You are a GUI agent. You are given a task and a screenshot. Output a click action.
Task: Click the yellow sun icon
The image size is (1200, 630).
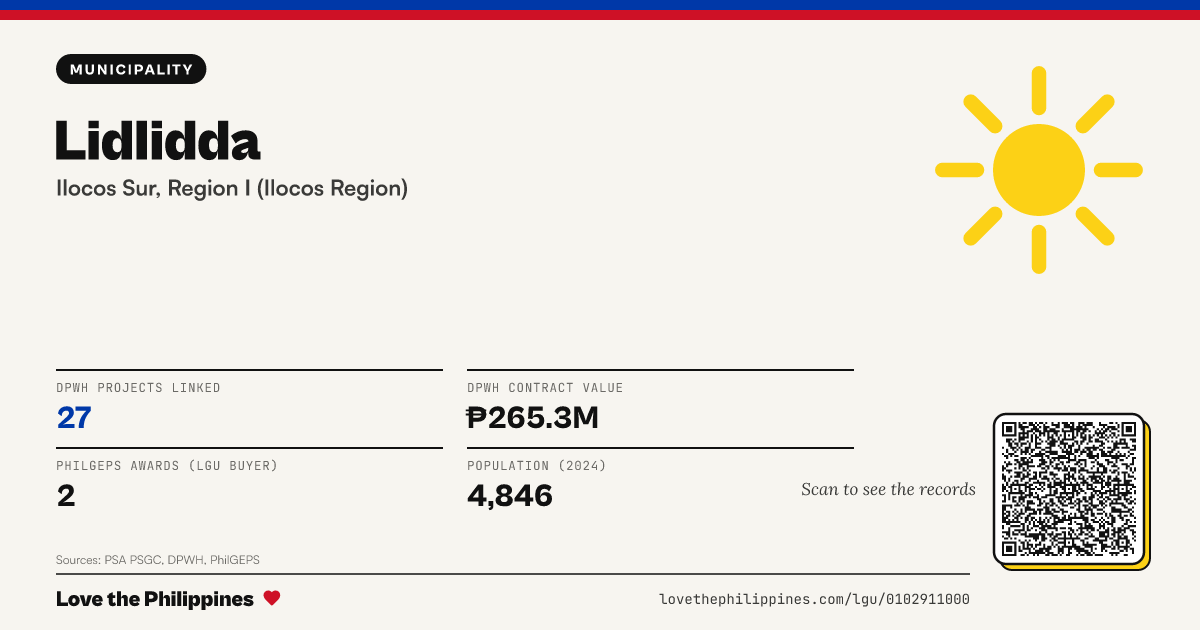(x=1039, y=170)
